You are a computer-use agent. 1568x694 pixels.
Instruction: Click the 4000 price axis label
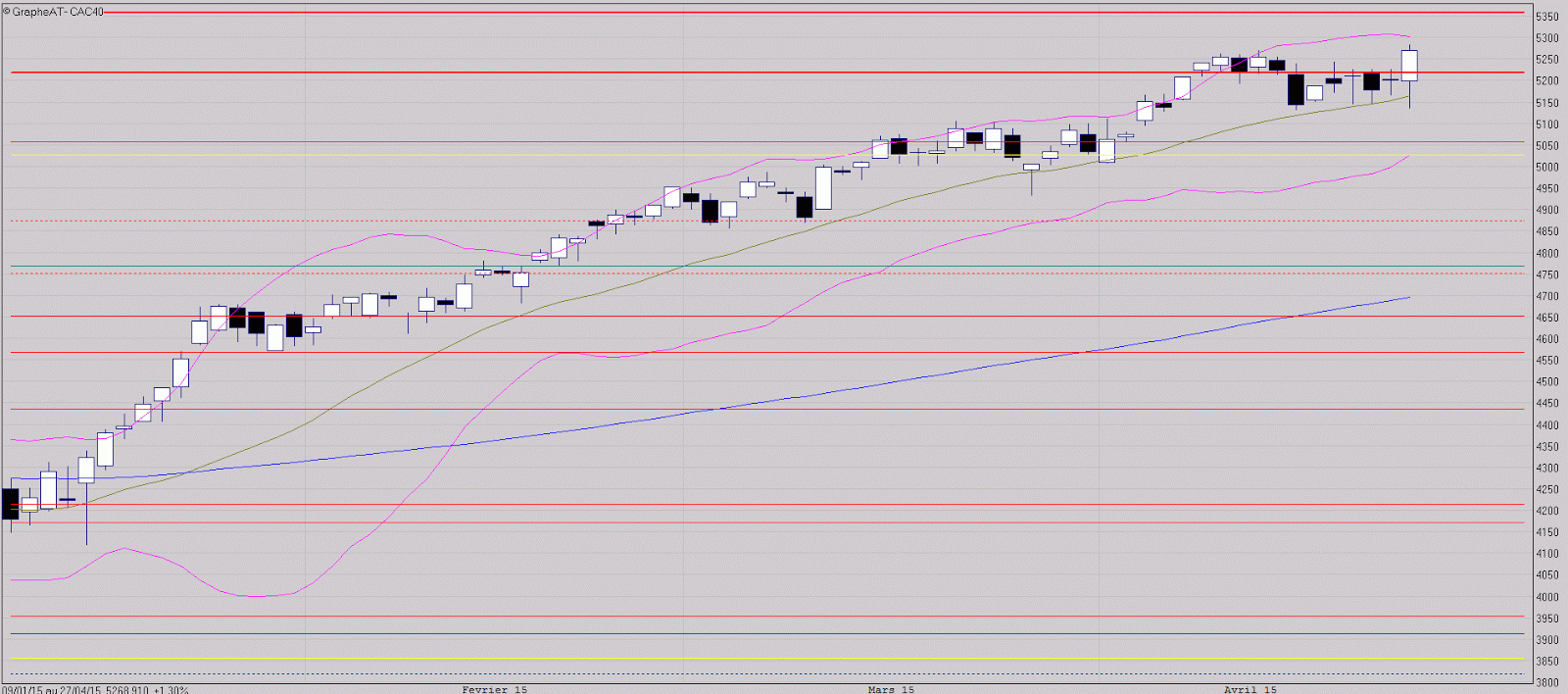1546,597
